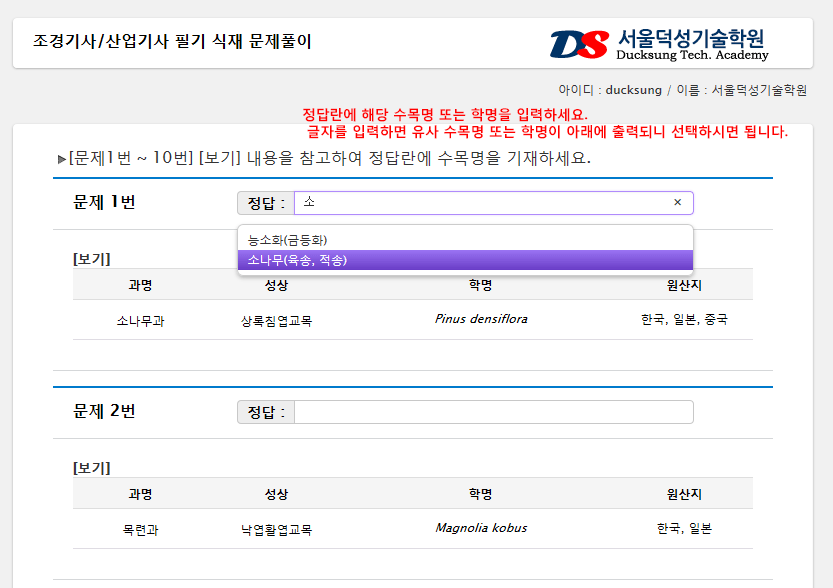Click the 한국, 일본 origin cell in 문제 2번
Image resolution: width=833 pixels, height=588 pixels.
[x=684, y=528]
